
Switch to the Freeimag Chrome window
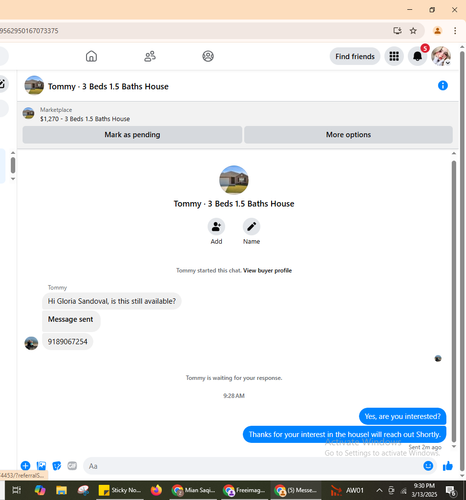(x=244, y=490)
